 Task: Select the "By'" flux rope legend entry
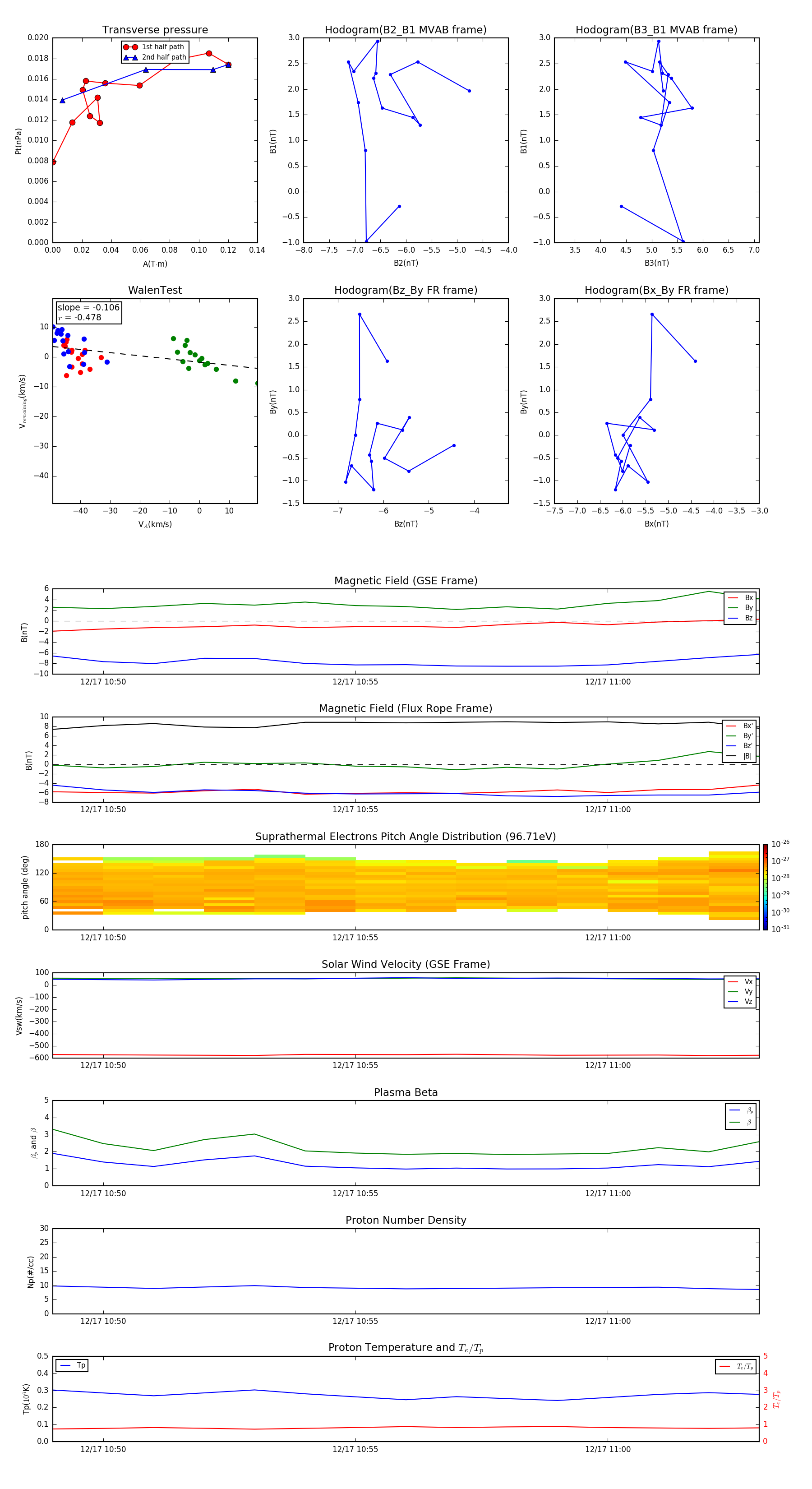point(740,736)
